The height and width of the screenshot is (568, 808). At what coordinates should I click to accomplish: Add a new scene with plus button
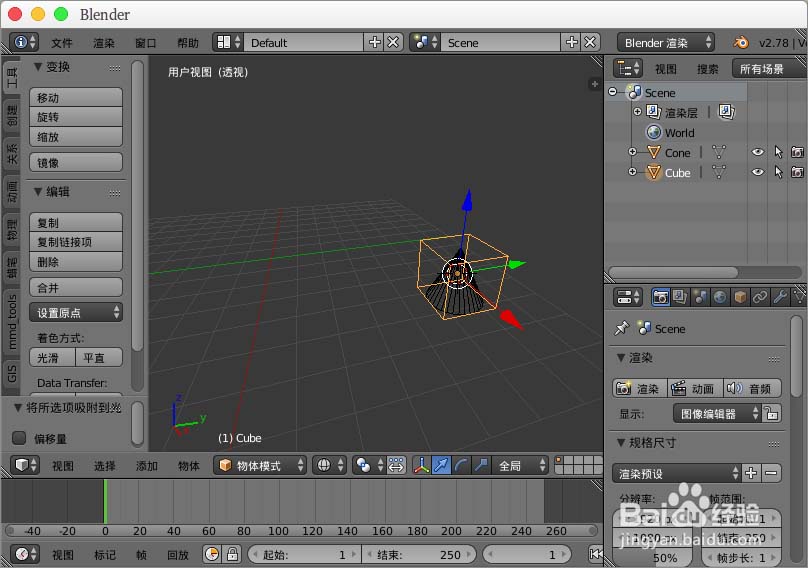571,42
